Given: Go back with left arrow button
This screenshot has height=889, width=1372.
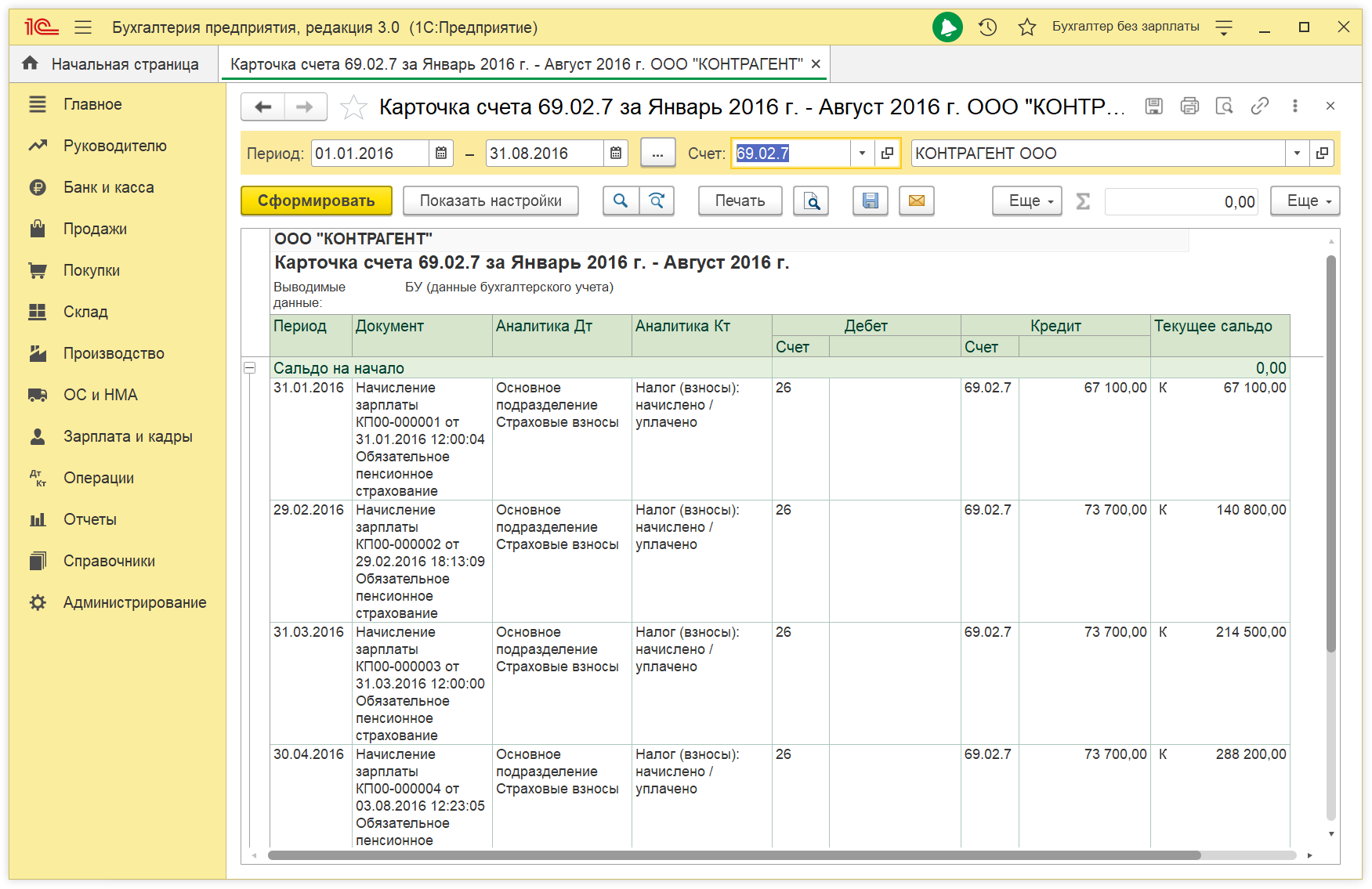Looking at the screenshot, I should click(263, 107).
